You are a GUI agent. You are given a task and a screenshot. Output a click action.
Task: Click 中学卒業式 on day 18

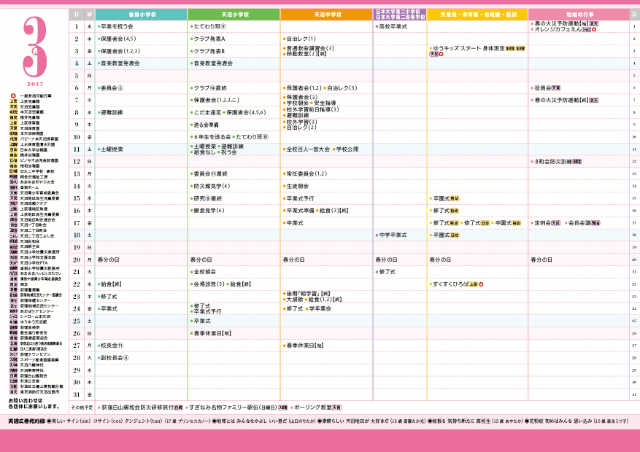pos(393,235)
